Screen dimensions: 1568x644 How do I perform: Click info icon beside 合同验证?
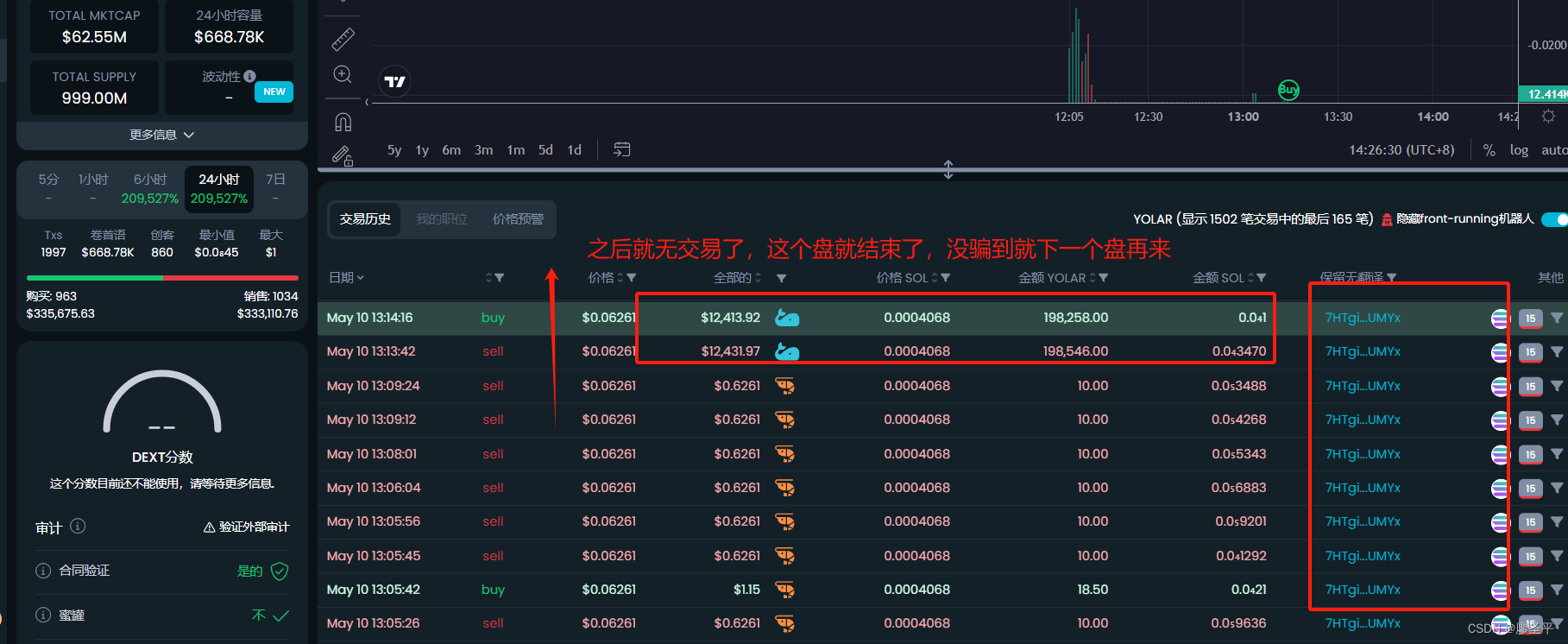[x=43, y=571]
